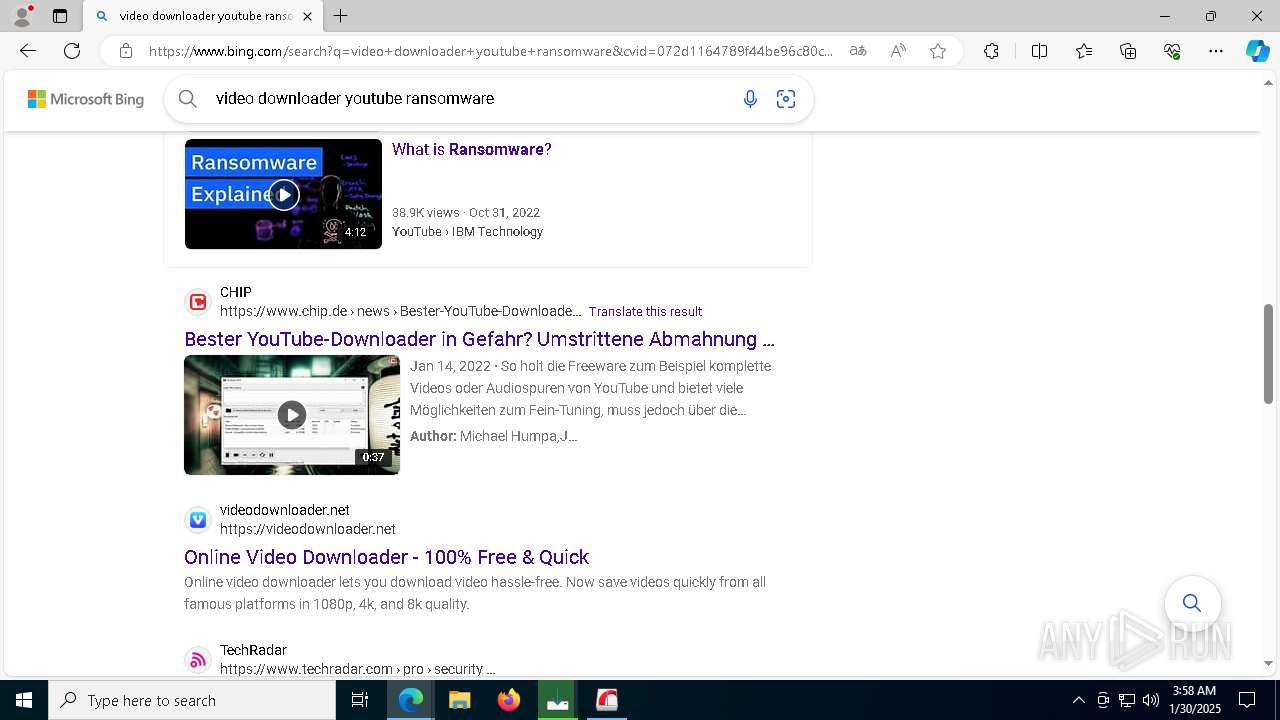Play the Ransomware Explained video thumbnail
Screen dimensions: 1280x720
283,194
